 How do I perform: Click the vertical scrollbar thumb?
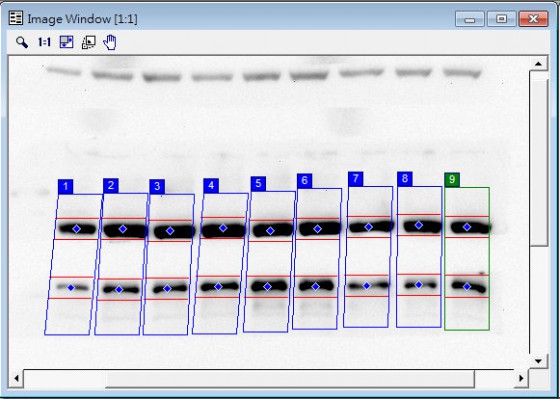pos(539,158)
